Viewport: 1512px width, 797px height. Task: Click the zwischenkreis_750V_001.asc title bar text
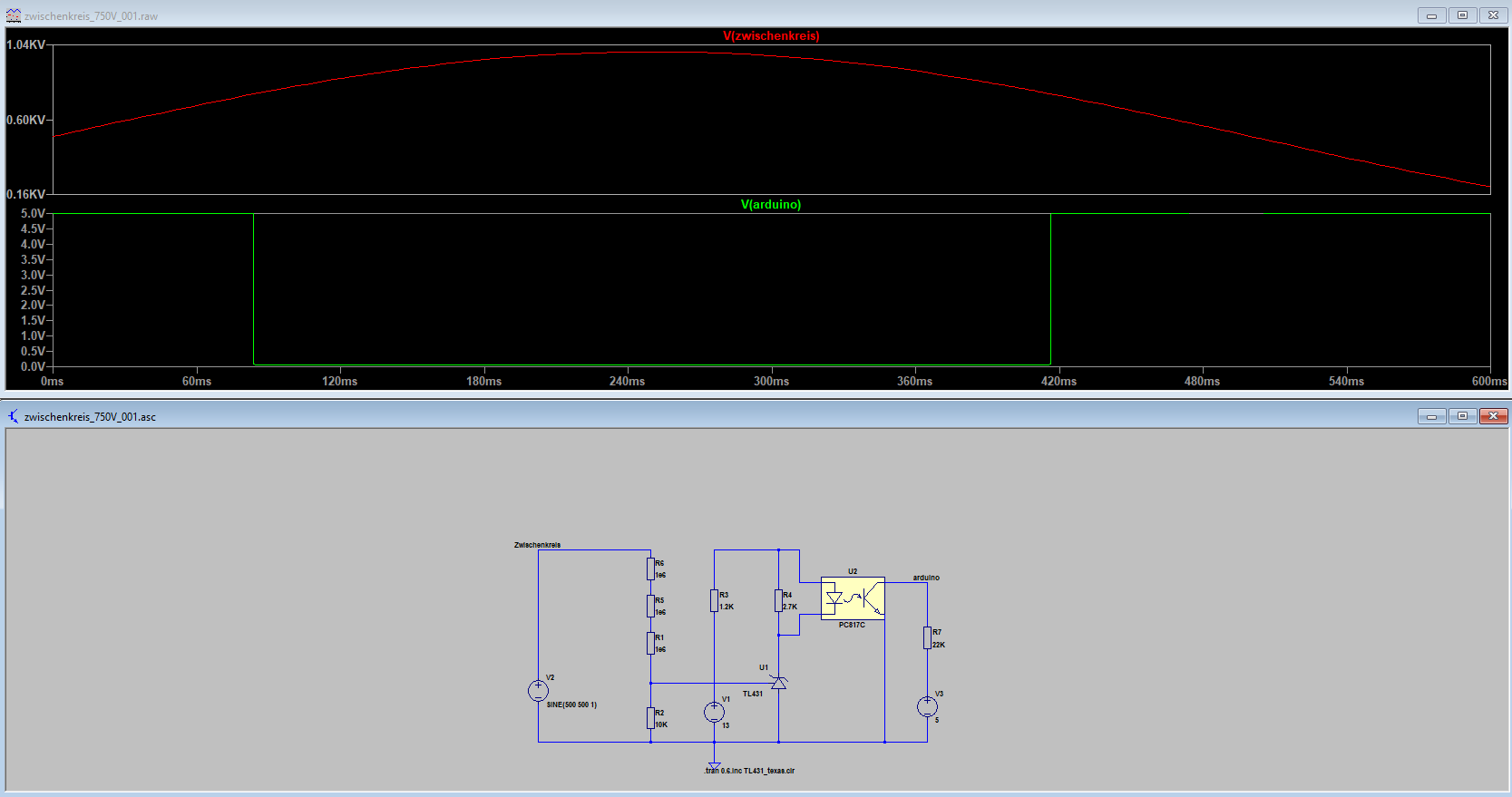(x=90, y=417)
